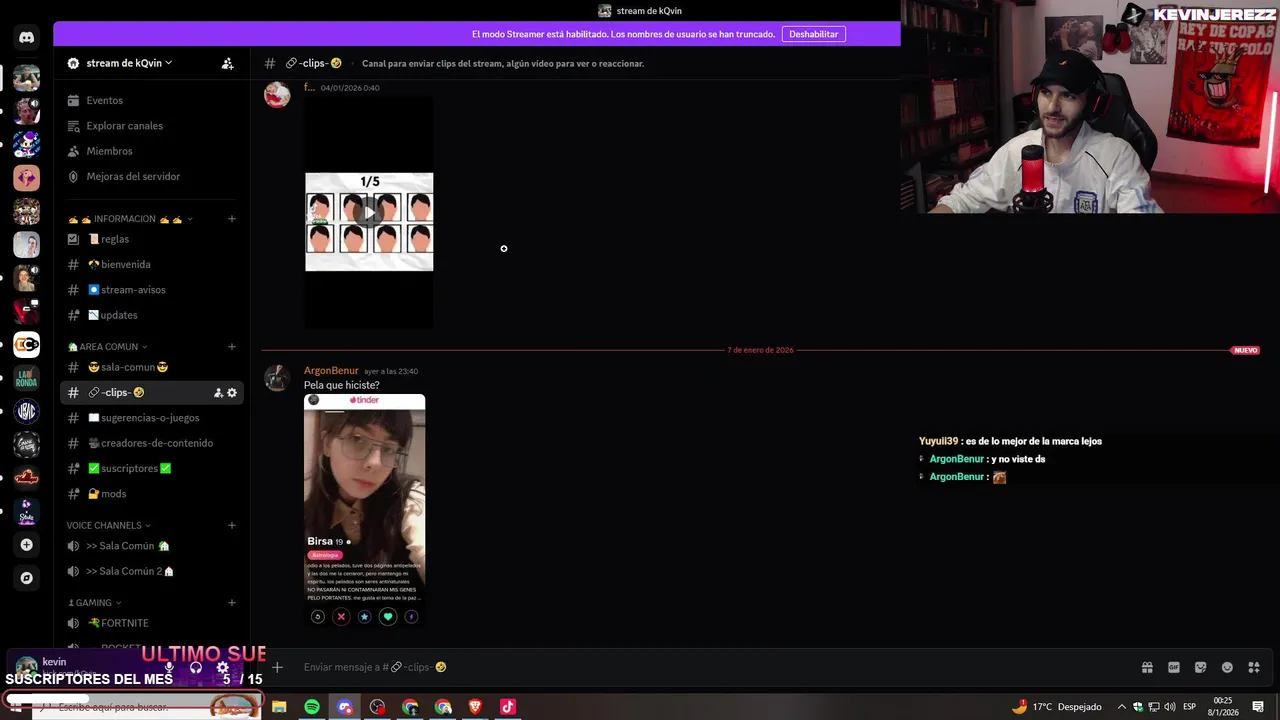
Task: Go to the reglas channel
Action: (152, 239)
